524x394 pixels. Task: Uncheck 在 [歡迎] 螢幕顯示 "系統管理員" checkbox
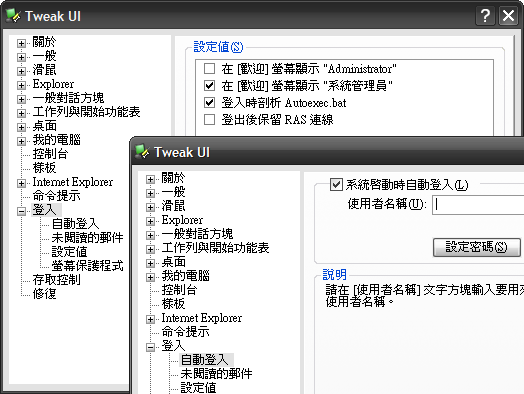[x=210, y=86]
